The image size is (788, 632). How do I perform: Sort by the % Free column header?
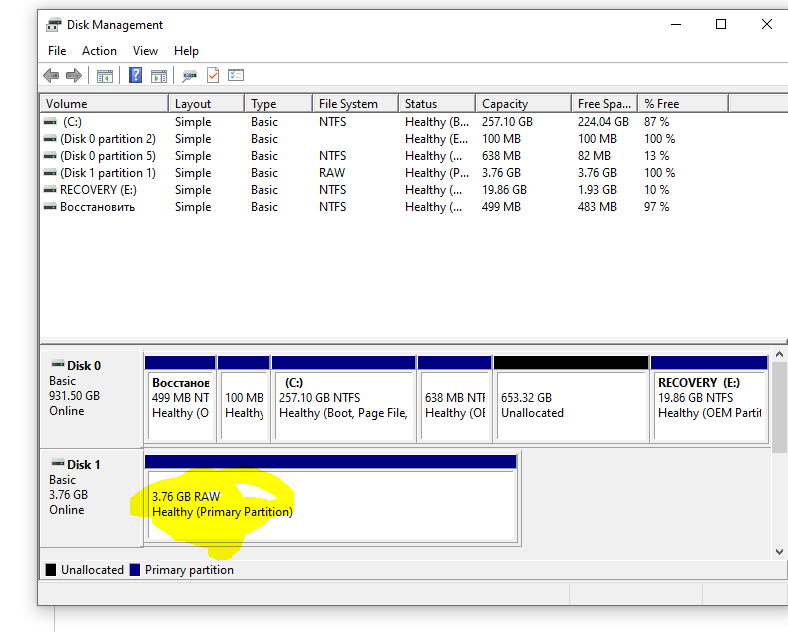tap(683, 103)
